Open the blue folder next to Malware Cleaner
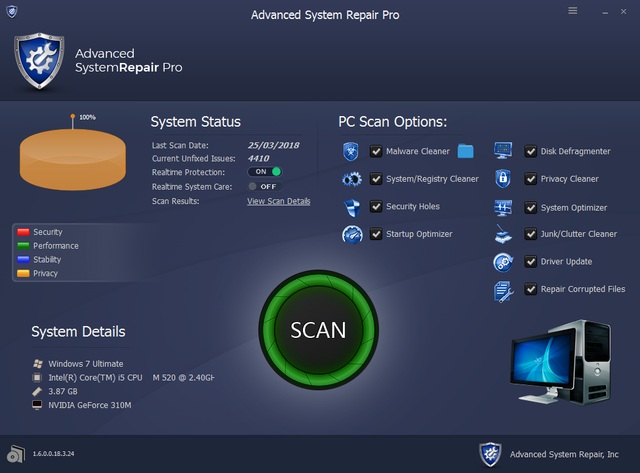 [466, 152]
